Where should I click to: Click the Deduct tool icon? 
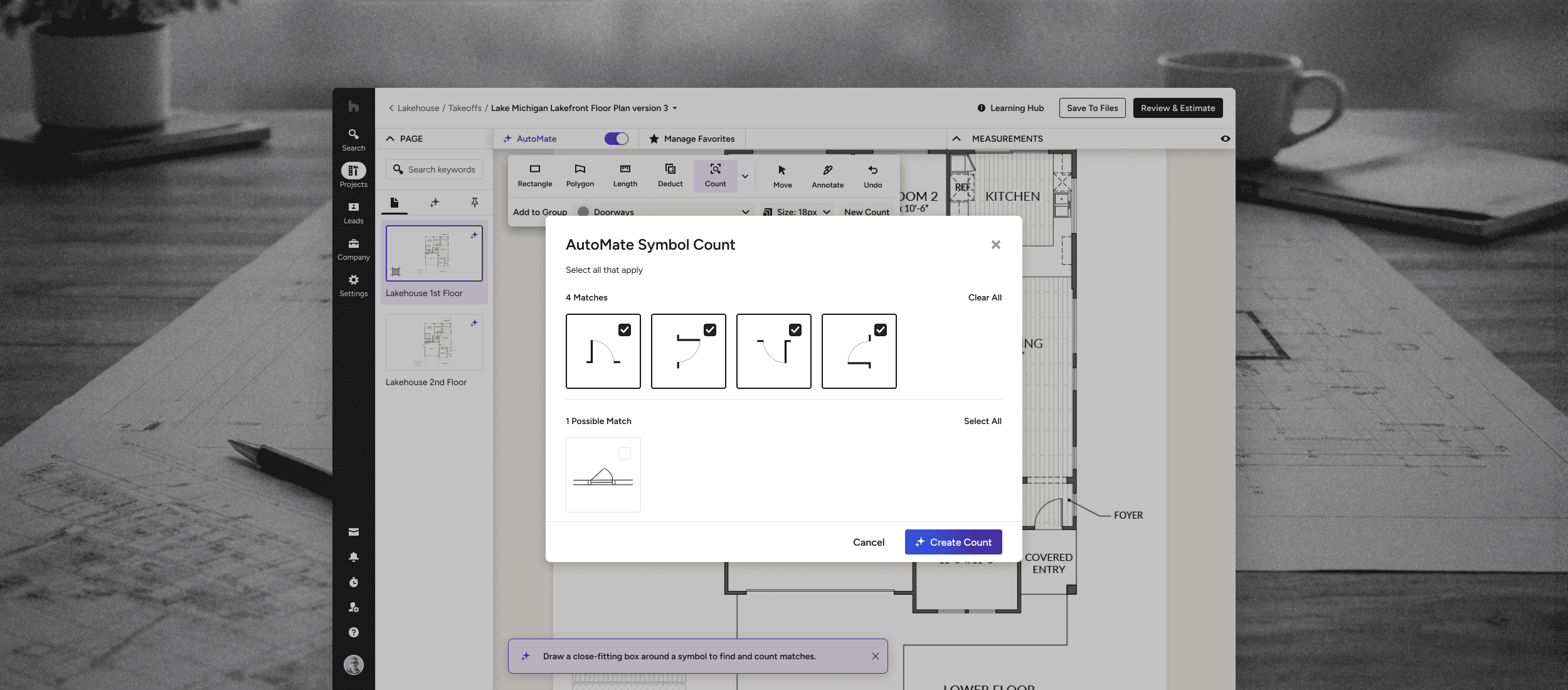[x=670, y=169]
